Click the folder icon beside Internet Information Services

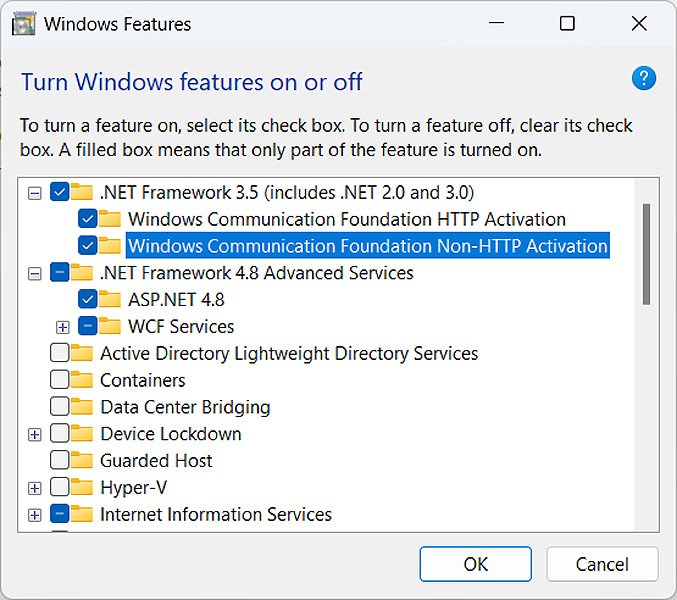pyautogui.click(x=83, y=515)
